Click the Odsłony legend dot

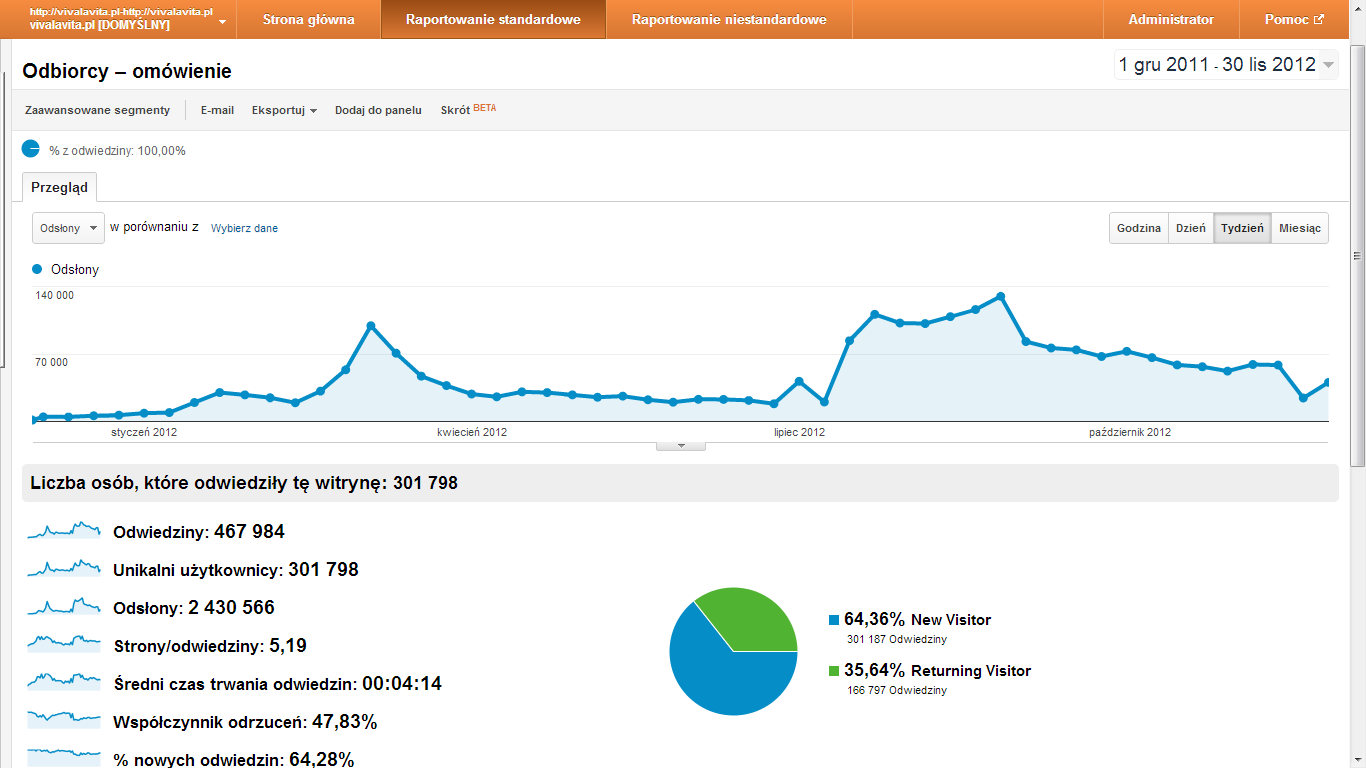(38, 269)
